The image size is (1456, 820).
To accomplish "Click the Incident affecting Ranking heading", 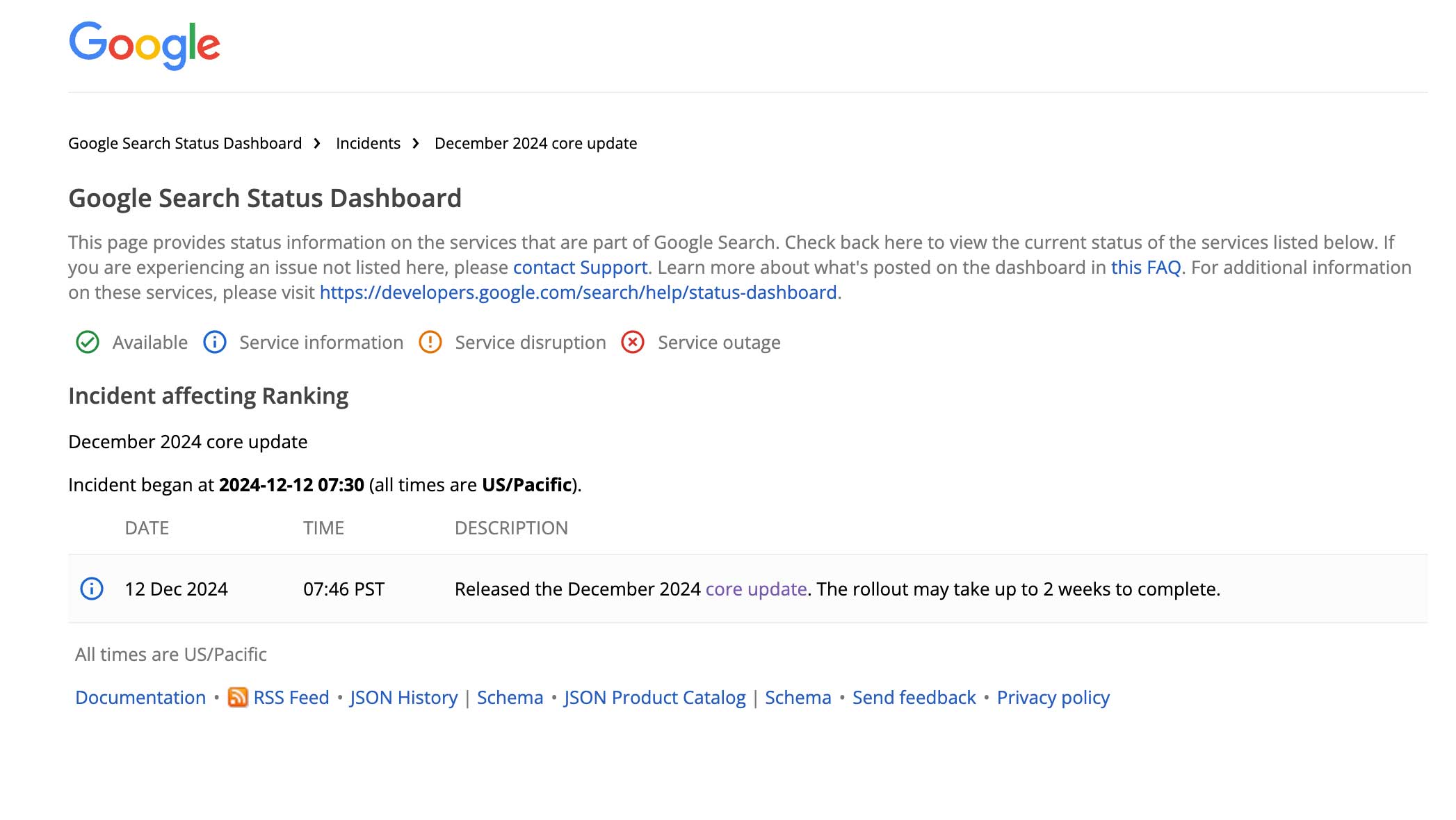I will tap(209, 396).
